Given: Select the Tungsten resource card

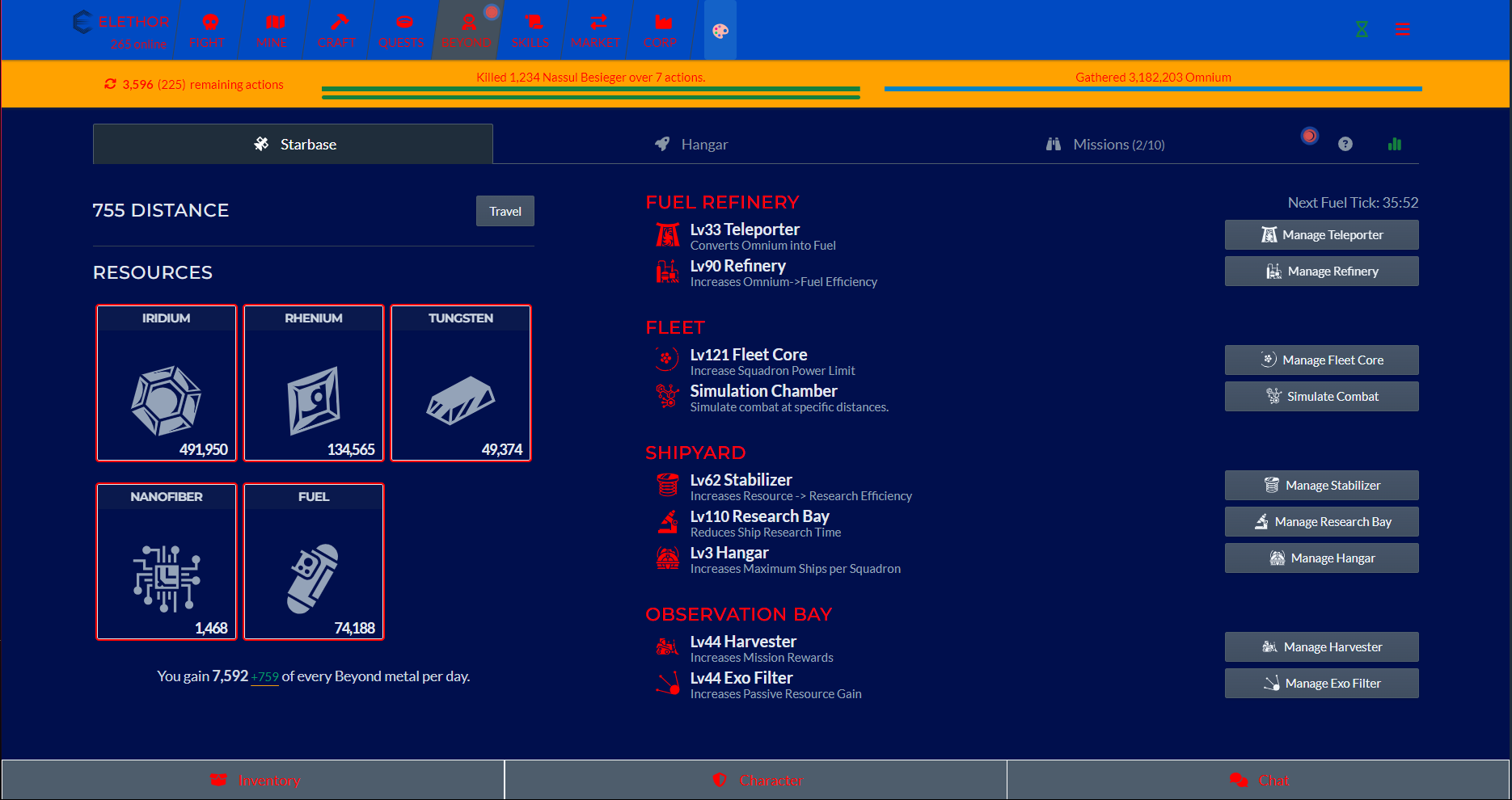Looking at the screenshot, I should tap(461, 383).
